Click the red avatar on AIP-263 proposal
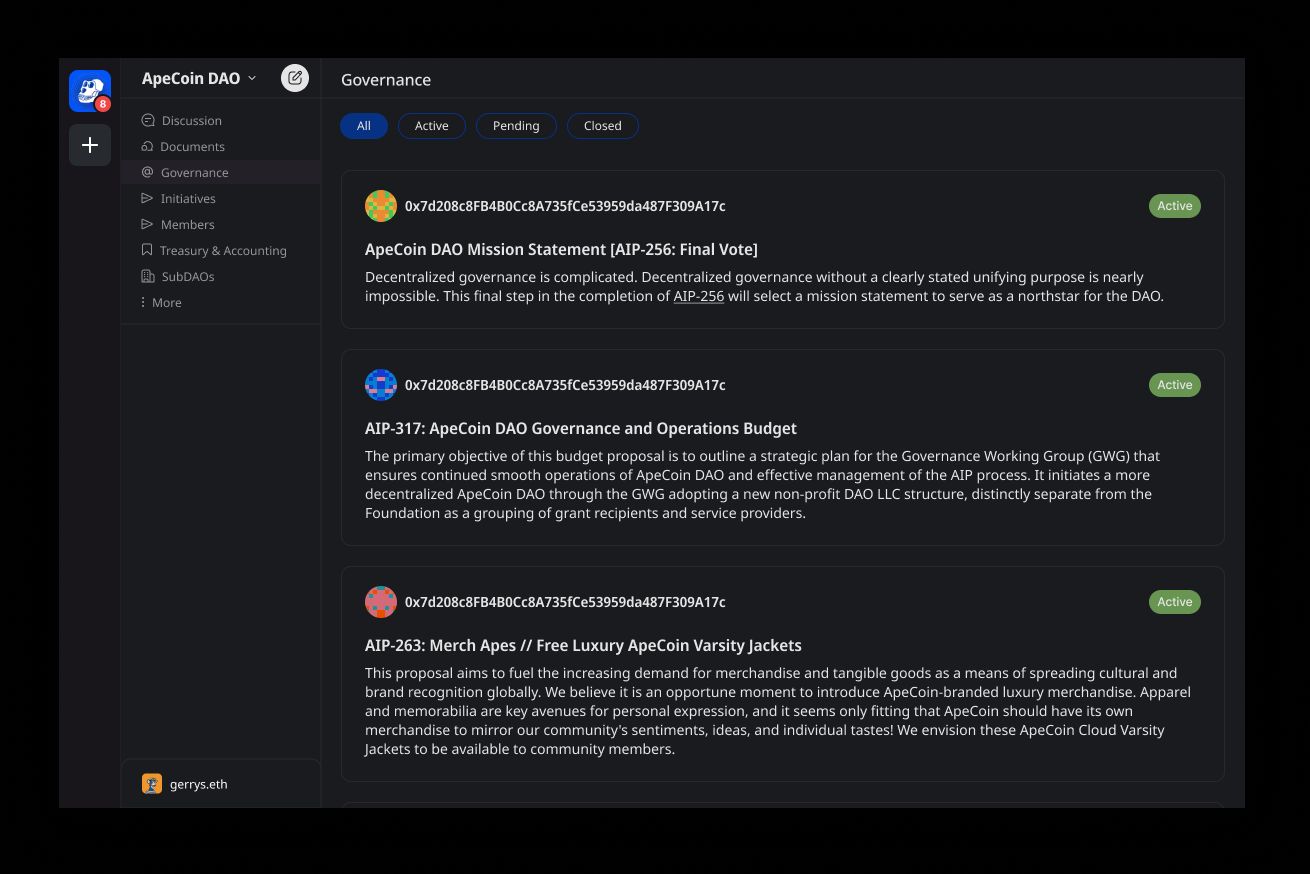The image size is (1310, 874). [x=381, y=602]
